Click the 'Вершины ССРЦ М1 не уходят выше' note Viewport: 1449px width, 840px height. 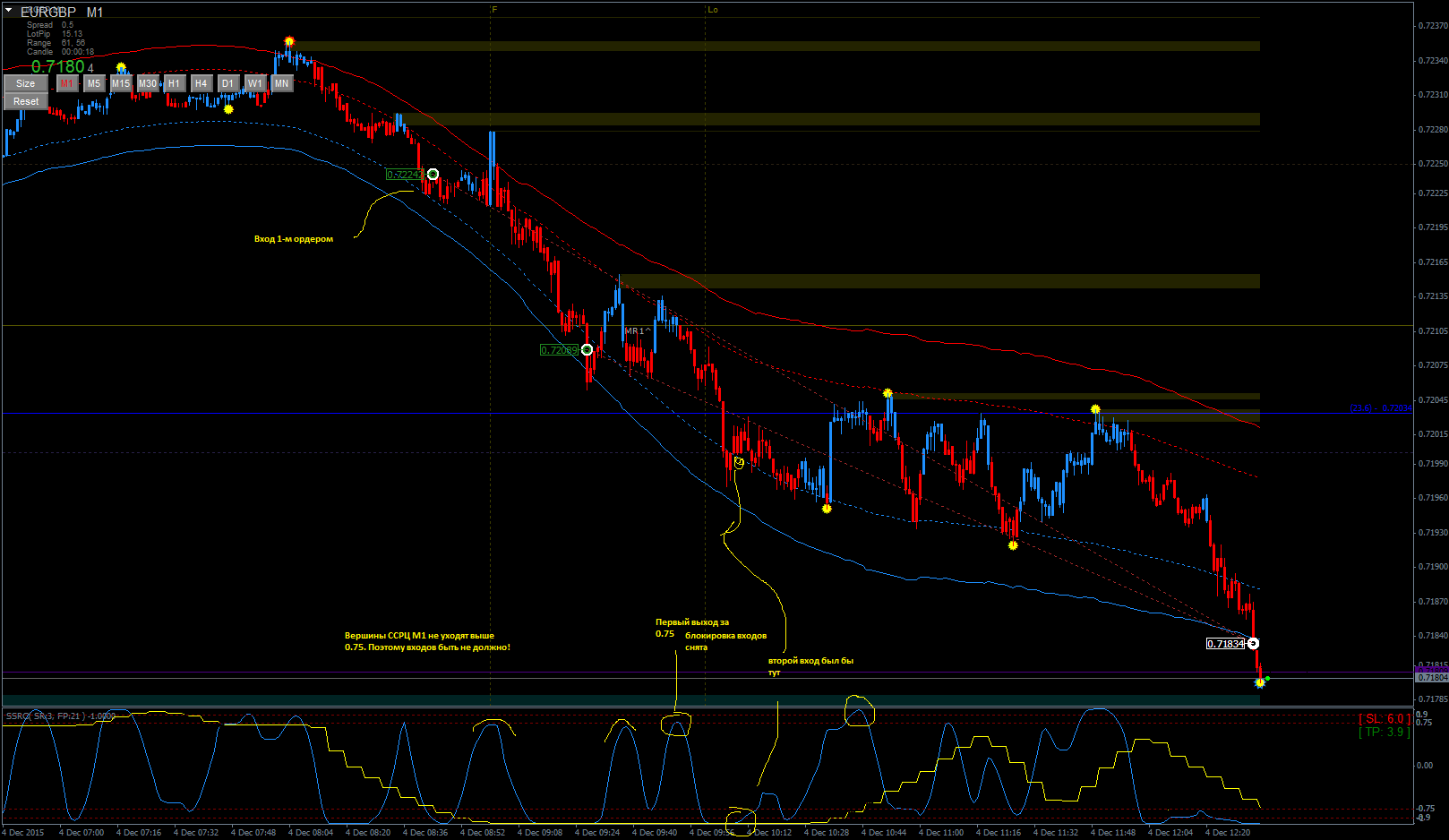pyautogui.click(x=419, y=636)
